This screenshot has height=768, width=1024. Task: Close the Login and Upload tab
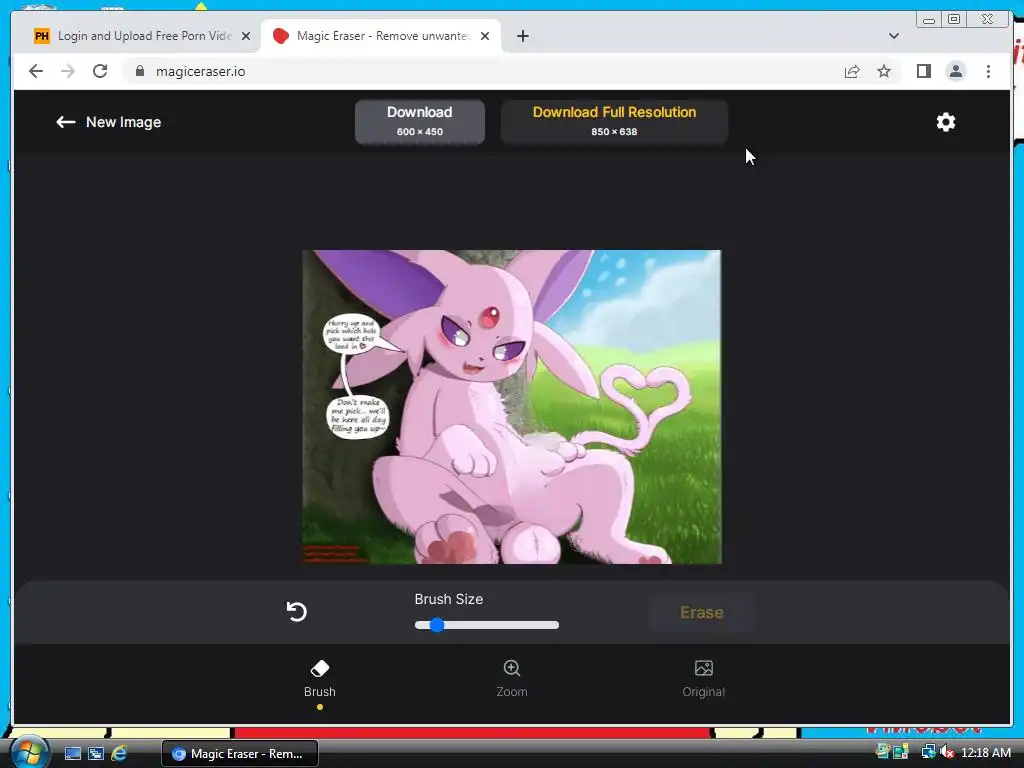(x=246, y=36)
